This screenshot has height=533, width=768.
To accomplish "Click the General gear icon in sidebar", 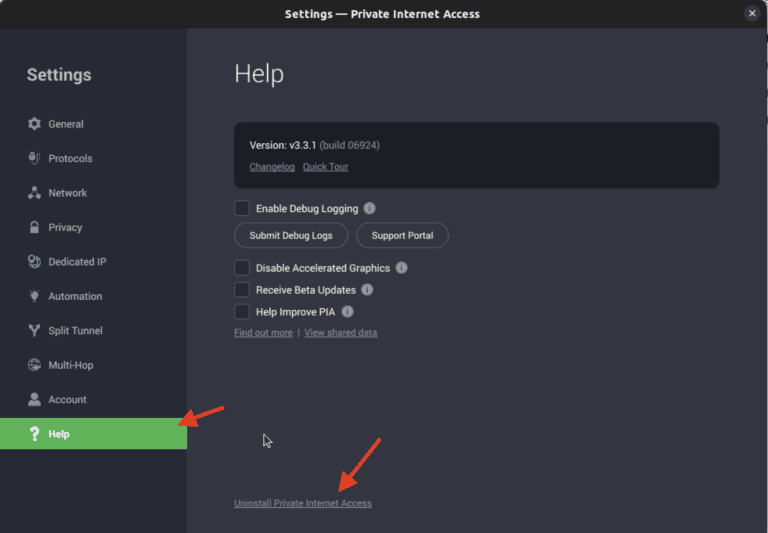I will point(35,124).
